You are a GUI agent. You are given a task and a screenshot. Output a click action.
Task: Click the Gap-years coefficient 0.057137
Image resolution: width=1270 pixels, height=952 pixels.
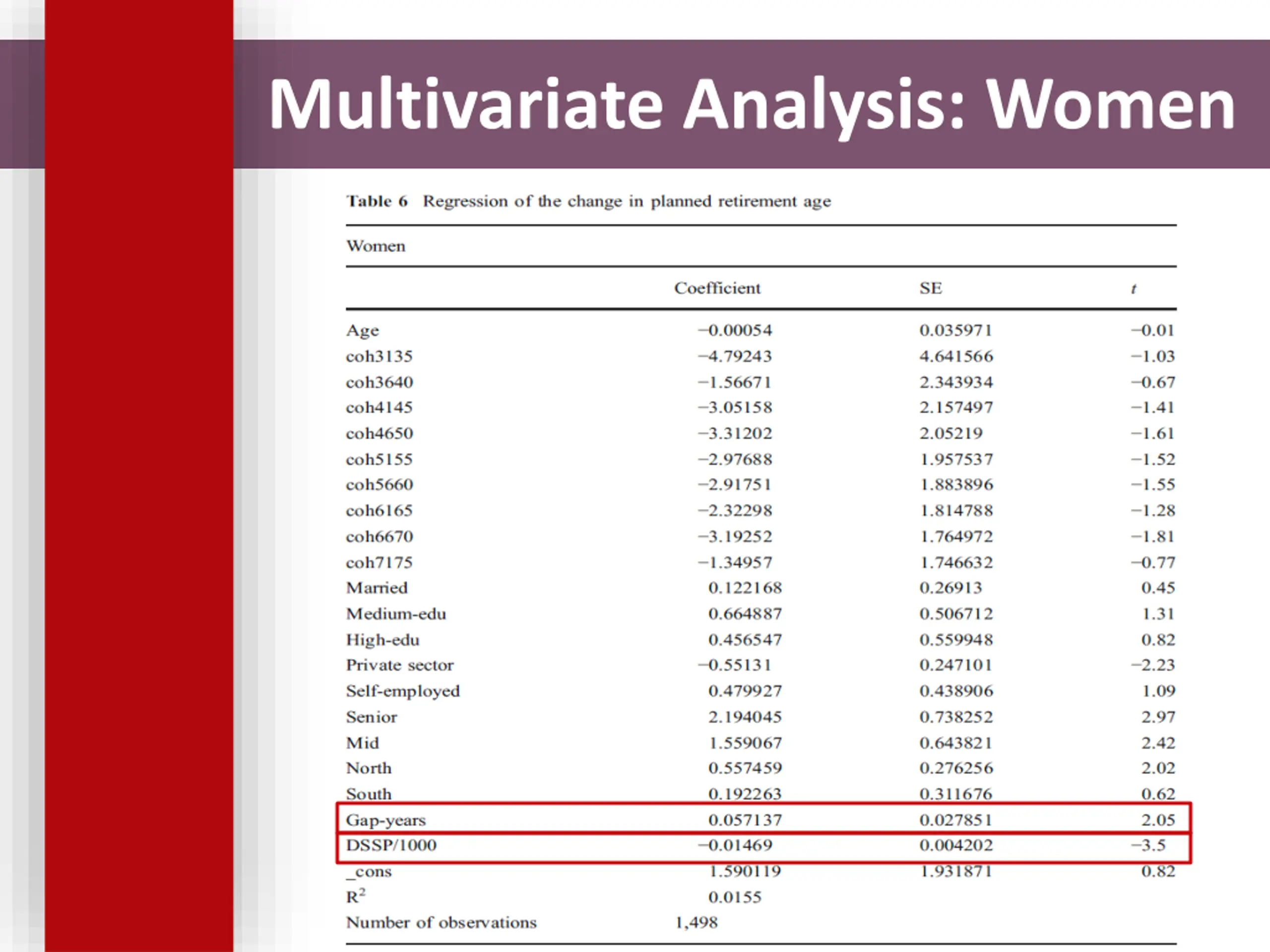click(745, 820)
